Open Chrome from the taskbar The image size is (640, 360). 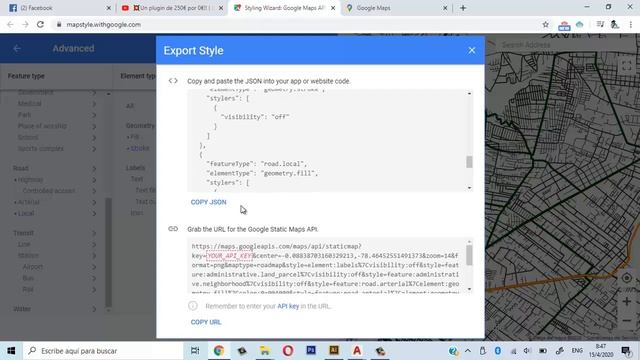point(219,351)
